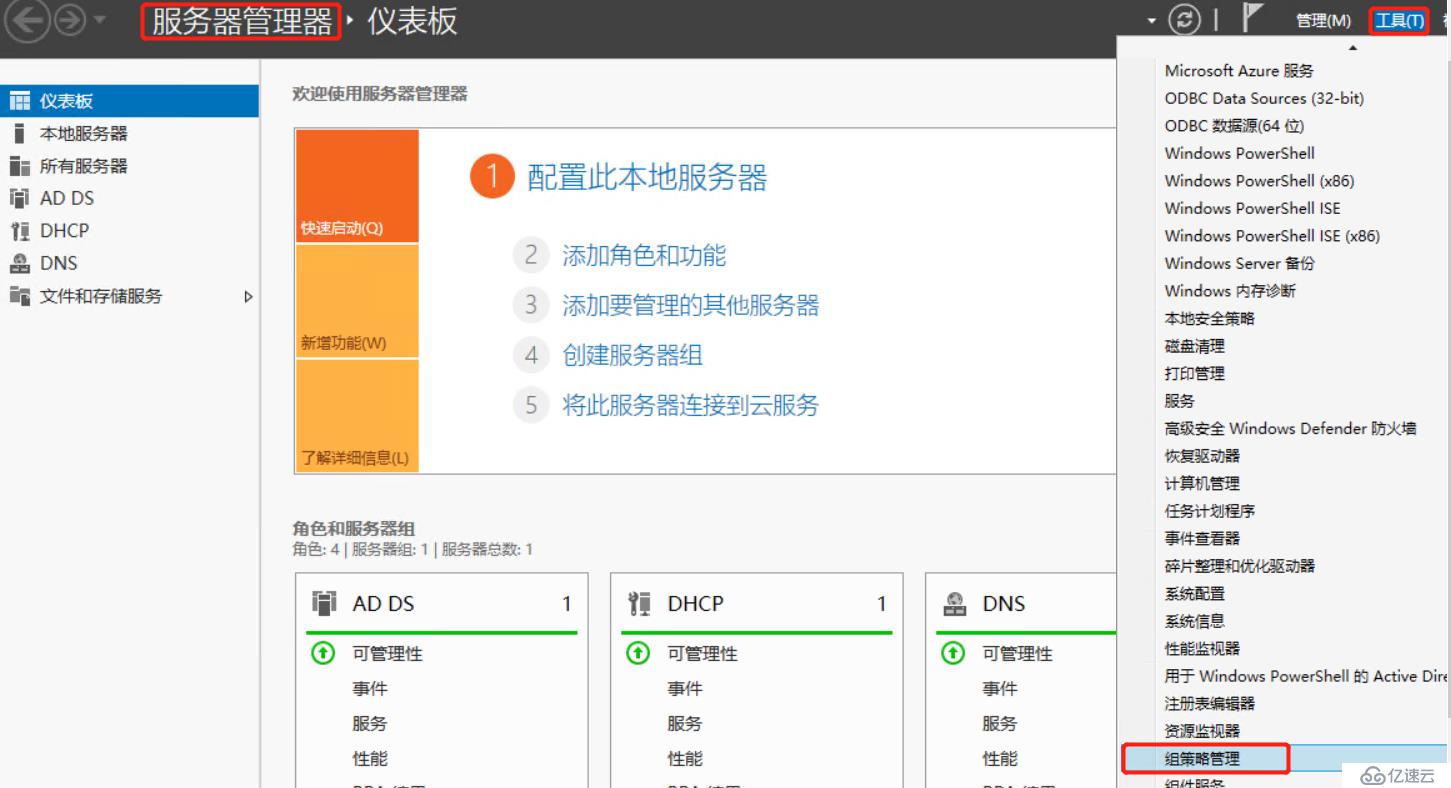Click AD DS 可管理性 green status icon

pos(322,653)
